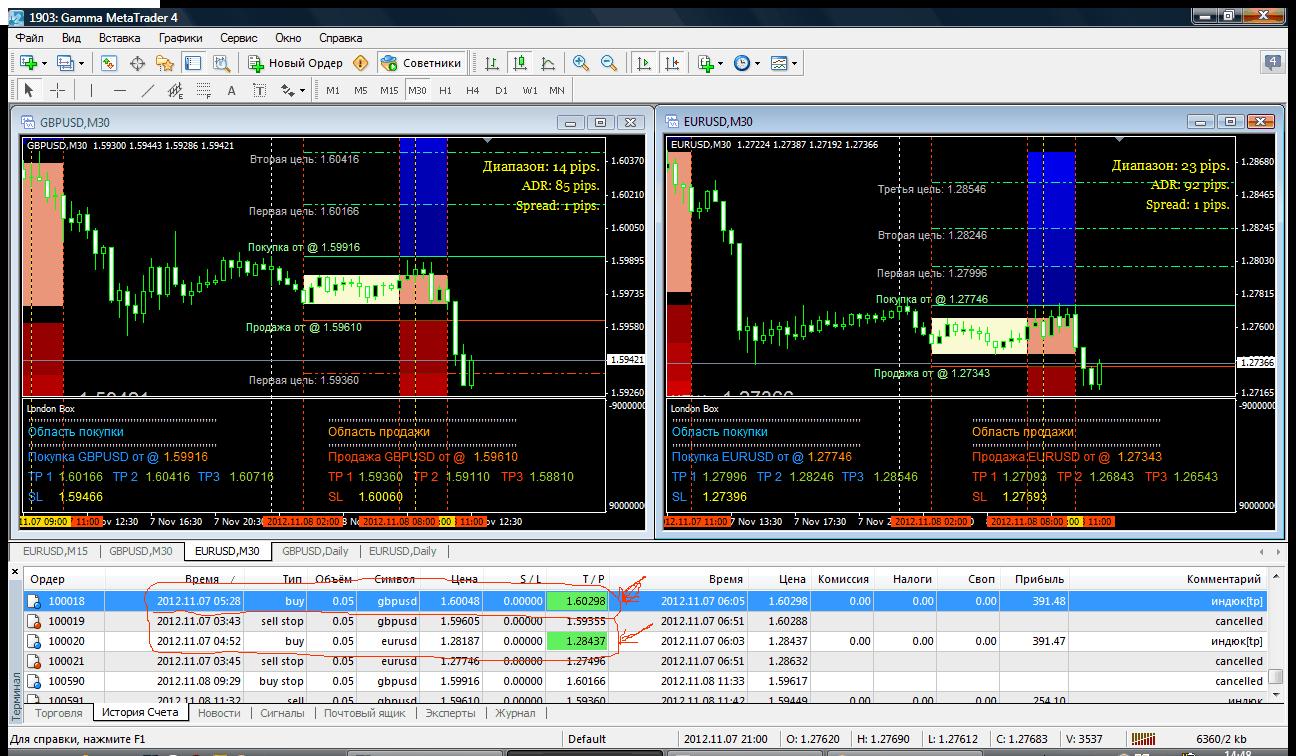
Task: Toggle chart auto scroll
Action: [643, 63]
